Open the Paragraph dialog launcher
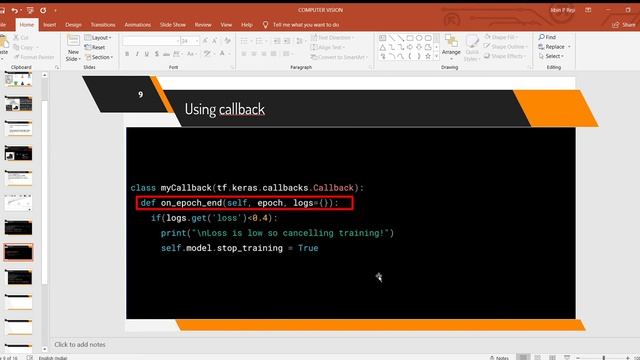This screenshot has height=360, width=640. (x=370, y=67)
